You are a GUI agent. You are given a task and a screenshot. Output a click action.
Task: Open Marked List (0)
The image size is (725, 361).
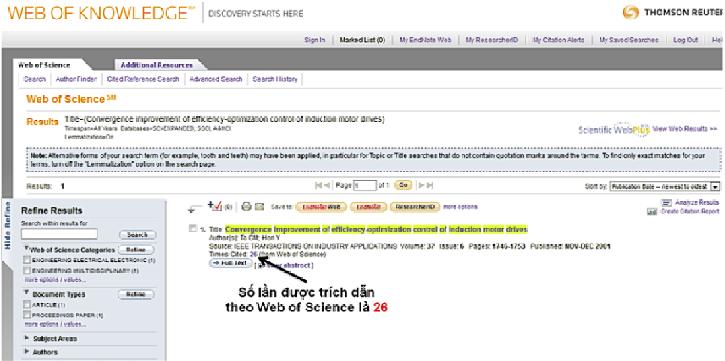pos(362,40)
